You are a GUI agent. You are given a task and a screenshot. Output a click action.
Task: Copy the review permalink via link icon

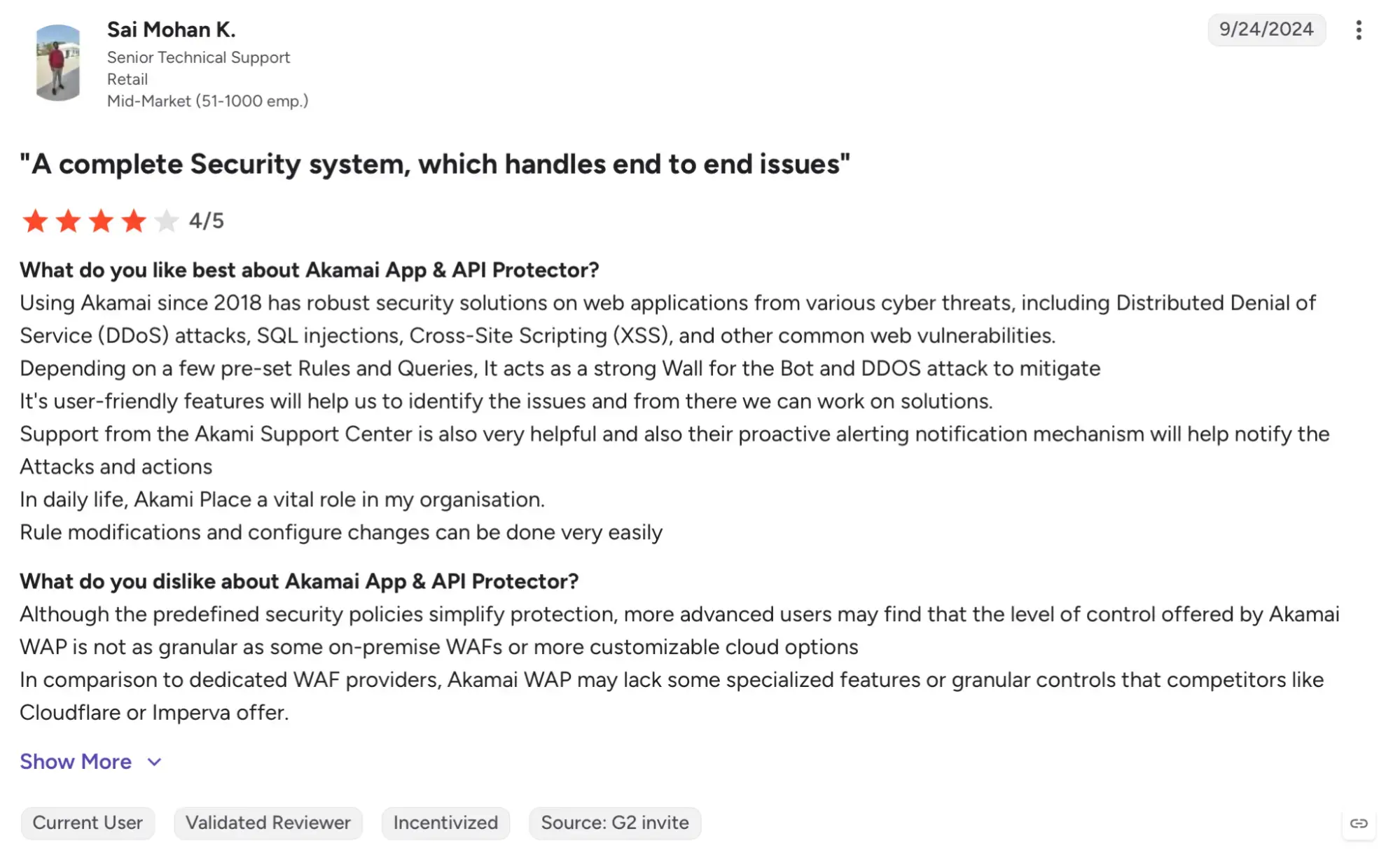click(1359, 823)
